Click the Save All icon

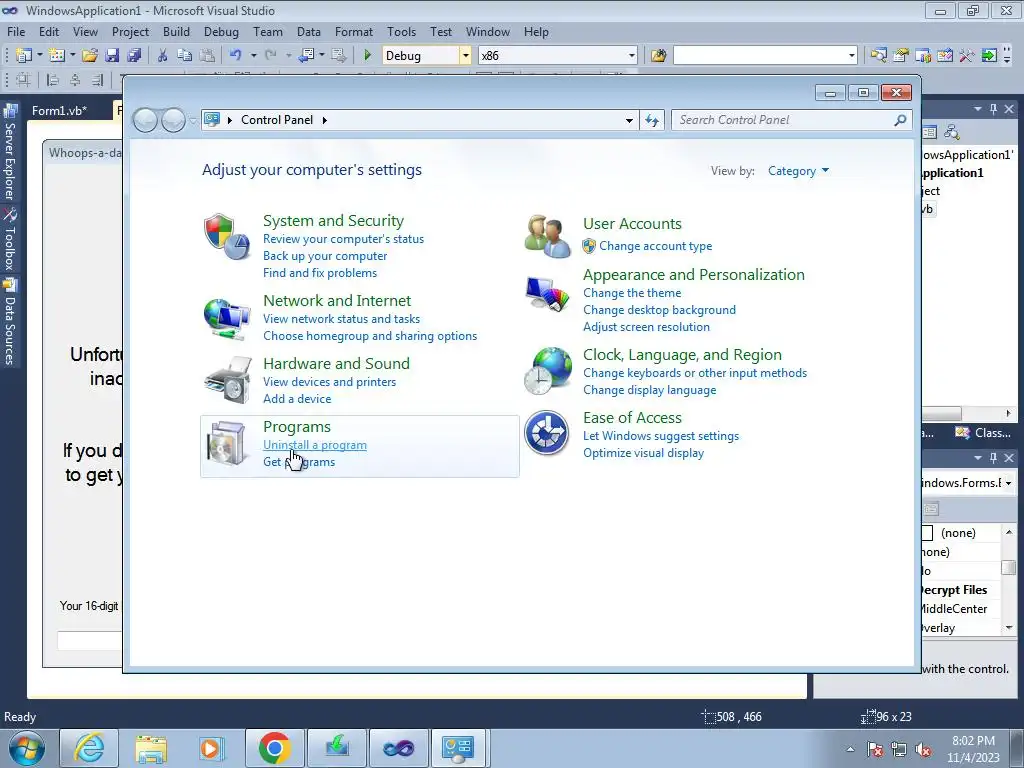(134, 56)
